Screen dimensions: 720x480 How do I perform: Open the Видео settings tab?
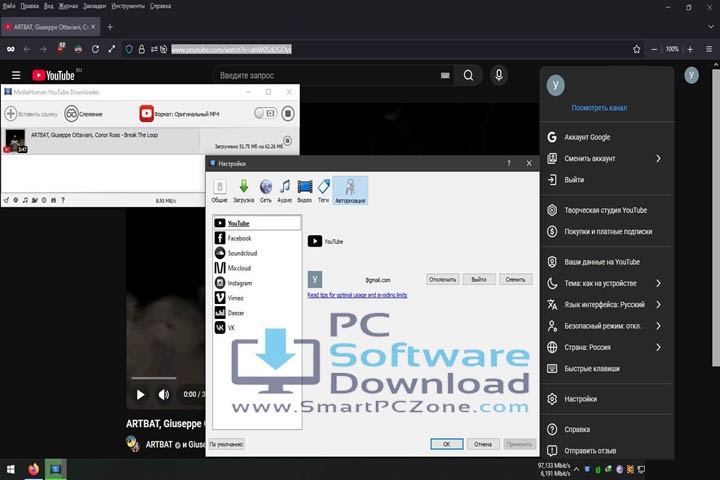[304, 191]
